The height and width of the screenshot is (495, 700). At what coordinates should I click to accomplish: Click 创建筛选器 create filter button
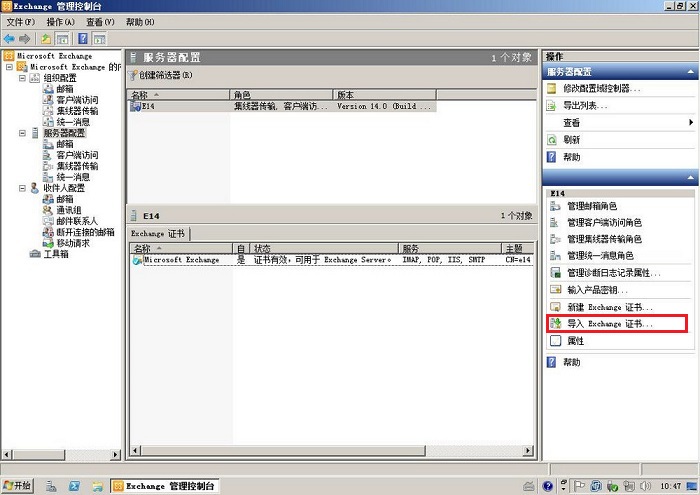tap(163, 76)
